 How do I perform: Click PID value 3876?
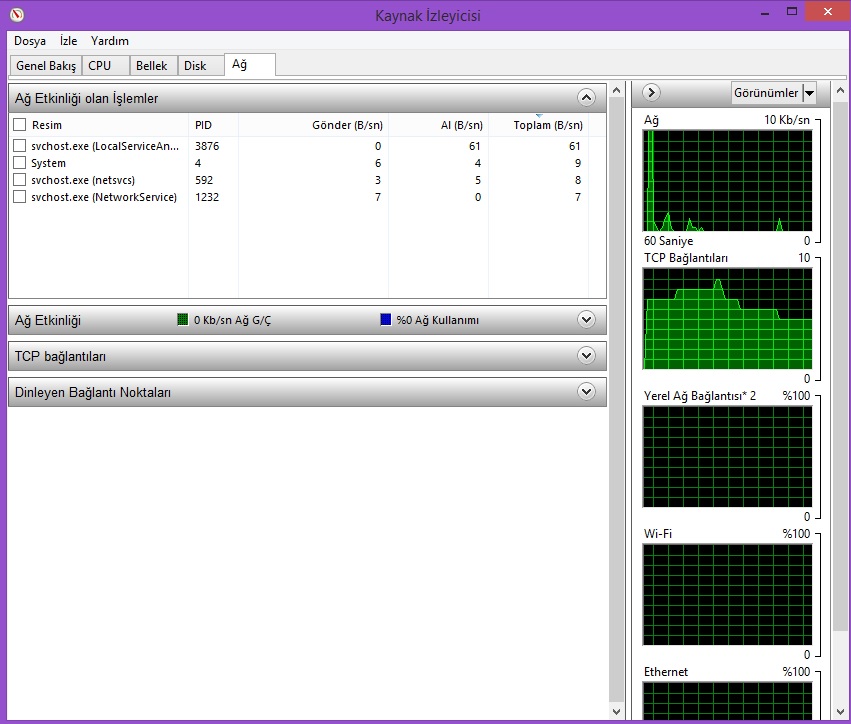pyautogui.click(x=207, y=146)
